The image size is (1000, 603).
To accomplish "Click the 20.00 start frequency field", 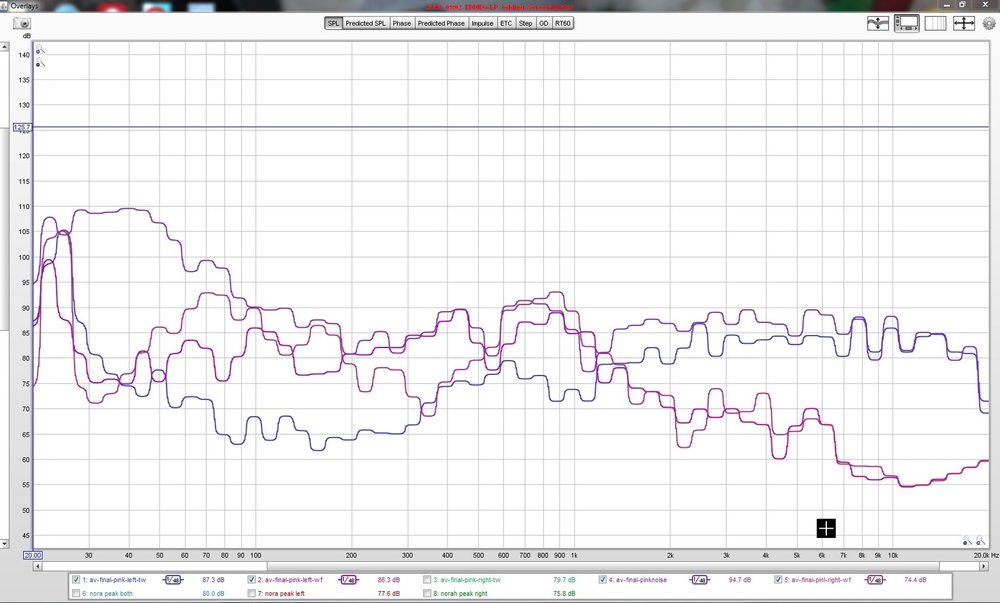I will pyautogui.click(x=33, y=555).
